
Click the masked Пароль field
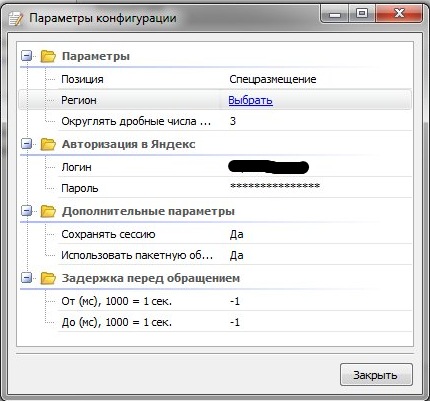[x=275, y=186]
